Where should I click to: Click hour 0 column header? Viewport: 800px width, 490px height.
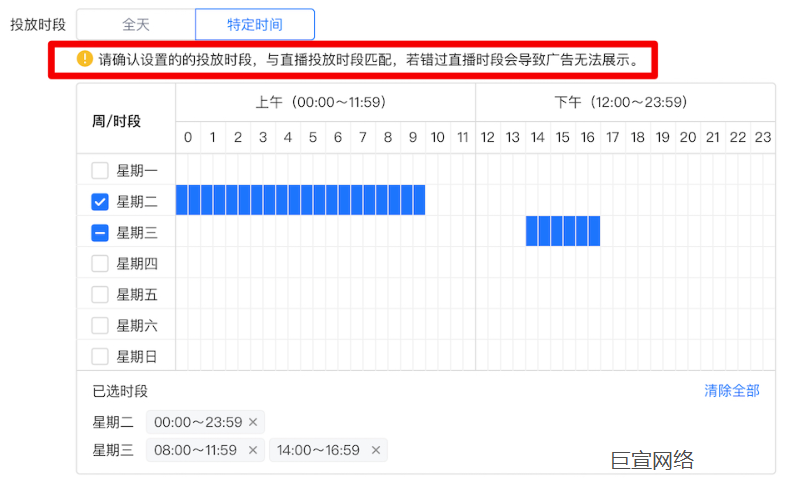point(188,137)
